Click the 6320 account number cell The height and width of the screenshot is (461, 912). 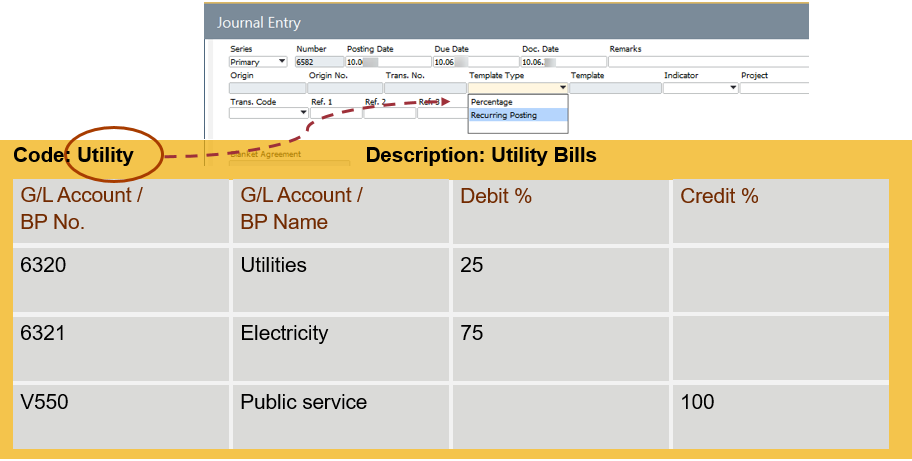click(x=121, y=280)
